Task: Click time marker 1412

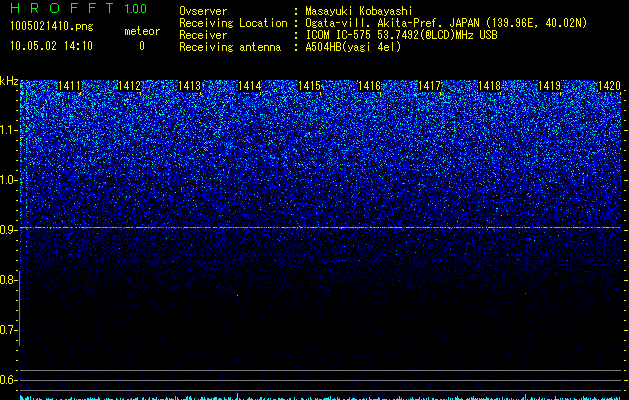Action: click(130, 86)
